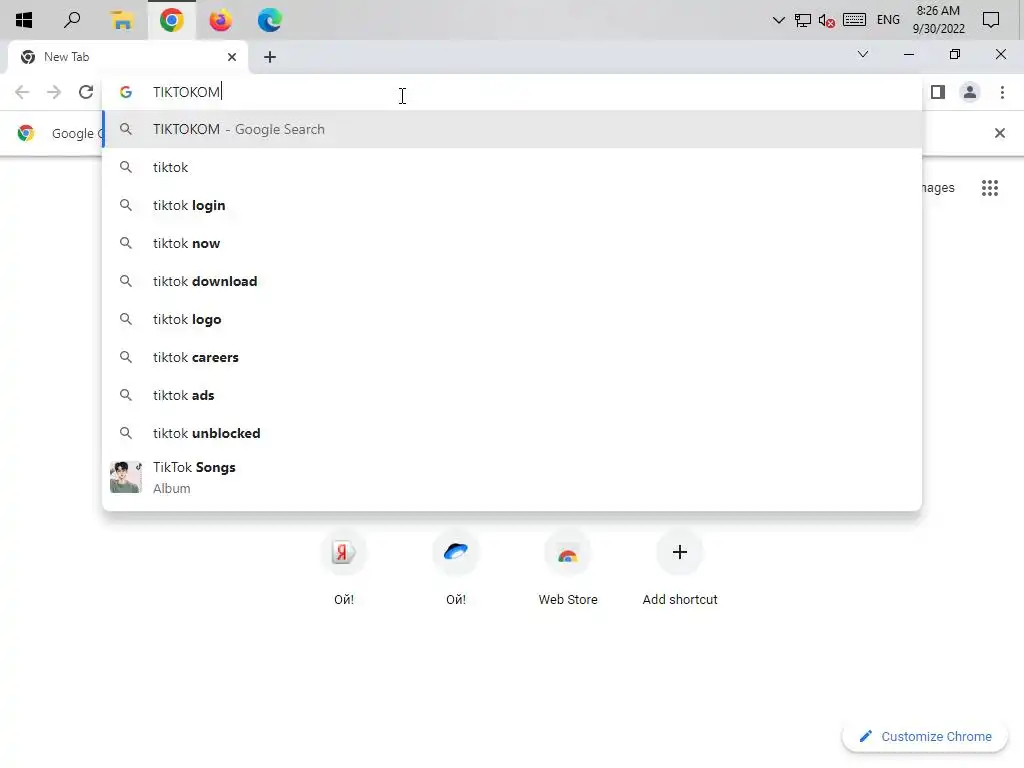The image size is (1024, 768).
Task: Click the Chrome logo in the infobar
Action: pos(26,133)
